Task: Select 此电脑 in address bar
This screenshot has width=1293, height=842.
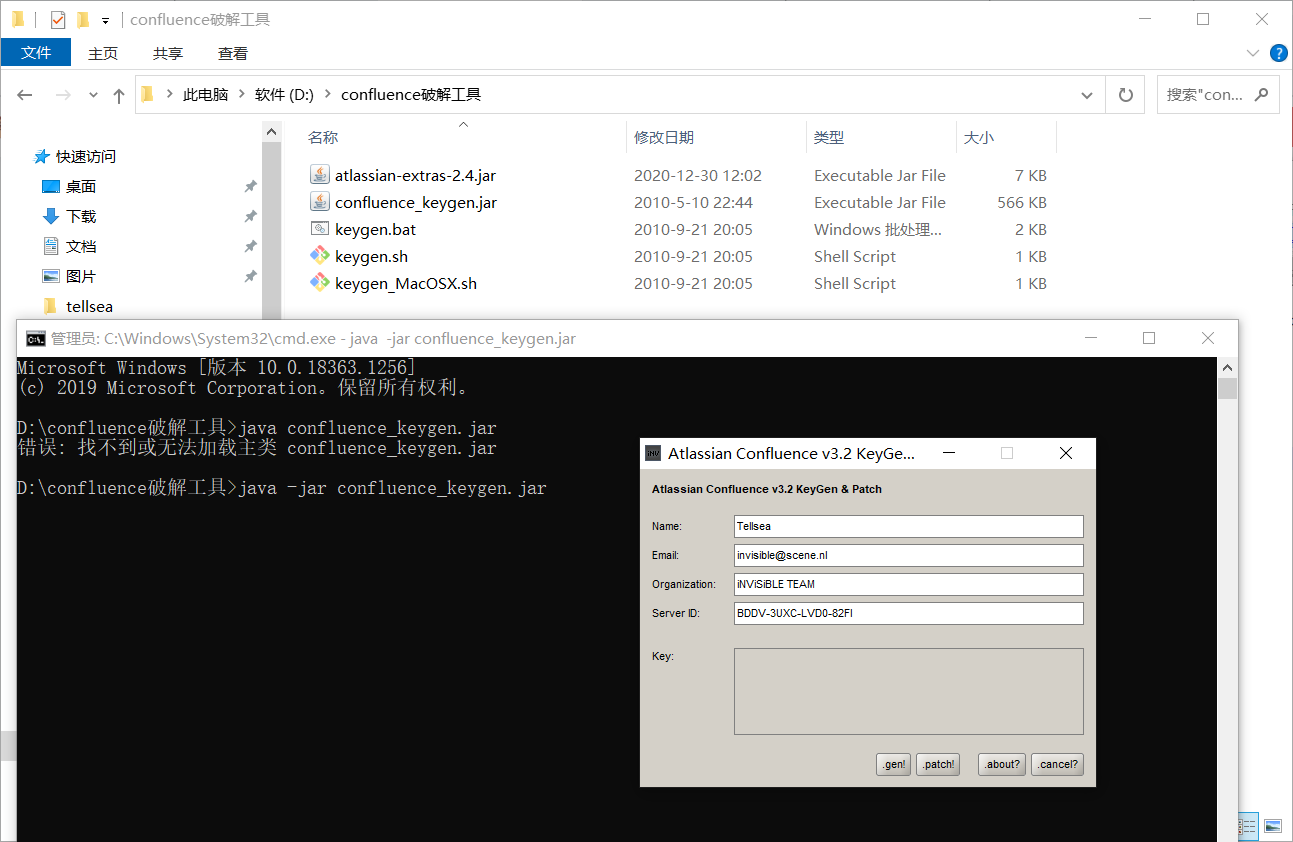Action: [205, 94]
